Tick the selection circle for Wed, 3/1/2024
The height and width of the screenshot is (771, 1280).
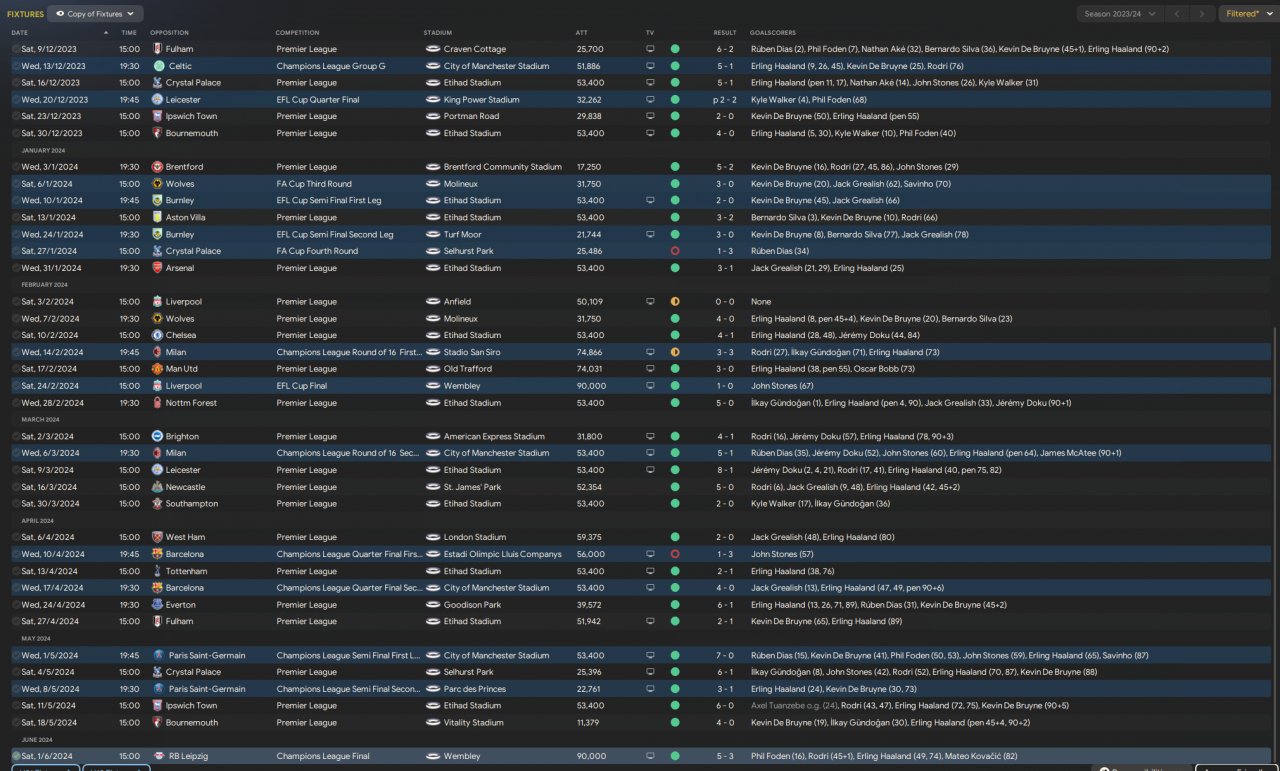16,167
